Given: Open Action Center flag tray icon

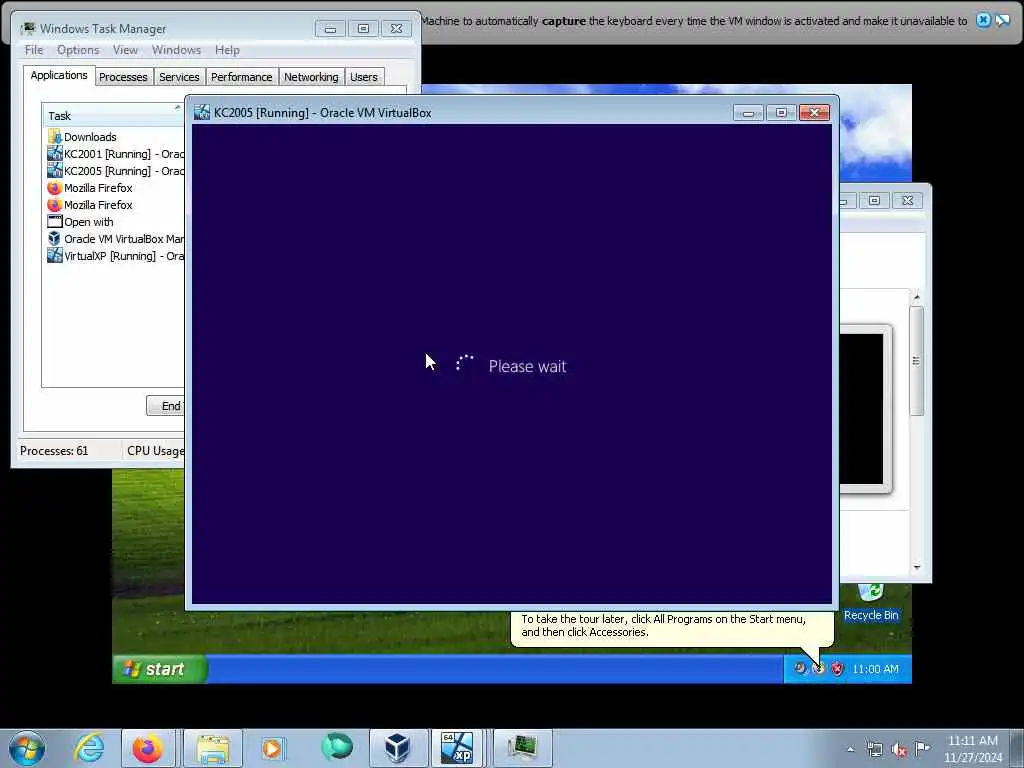Looking at the screenshot, I should click(922, 748).
